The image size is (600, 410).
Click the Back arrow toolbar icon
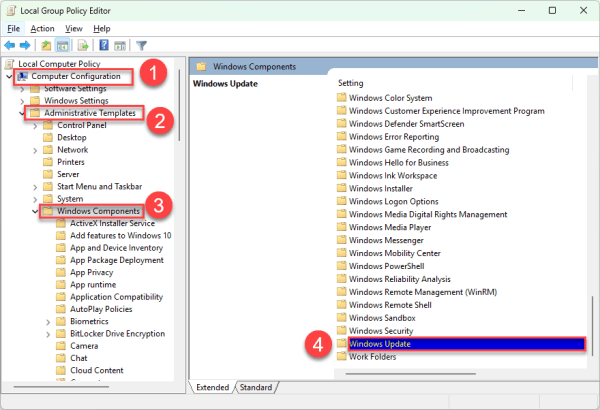coord(10,46)
